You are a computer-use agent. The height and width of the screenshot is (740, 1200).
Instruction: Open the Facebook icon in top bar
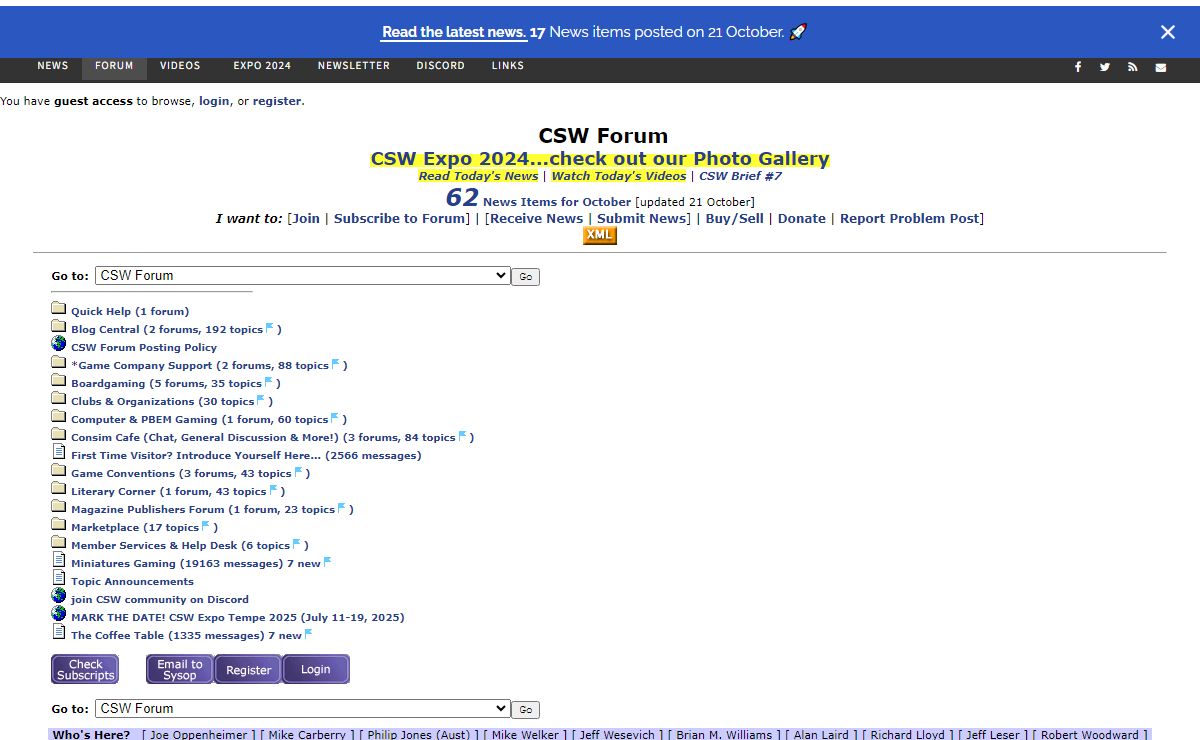coord(1078,67)
